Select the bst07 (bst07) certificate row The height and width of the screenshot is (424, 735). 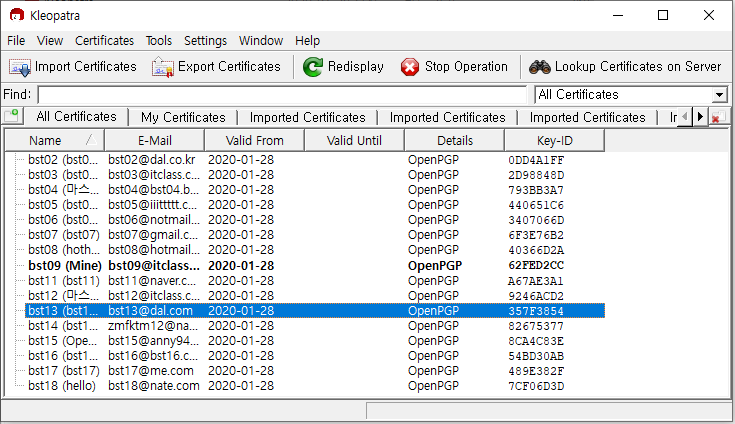tap(315, 235)
